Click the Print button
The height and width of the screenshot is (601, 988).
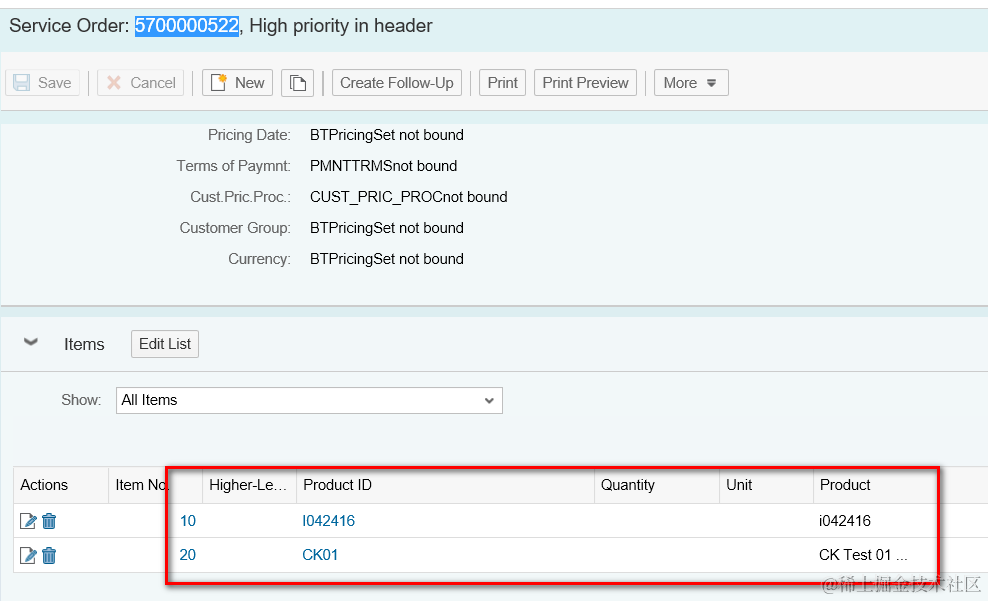[502, 83]
